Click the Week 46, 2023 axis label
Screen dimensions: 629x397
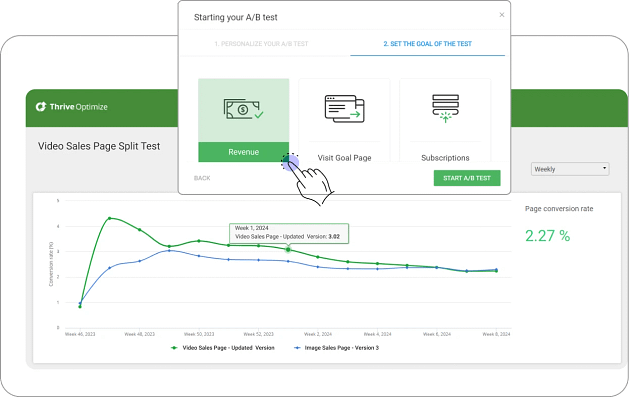tap(80, 334)
